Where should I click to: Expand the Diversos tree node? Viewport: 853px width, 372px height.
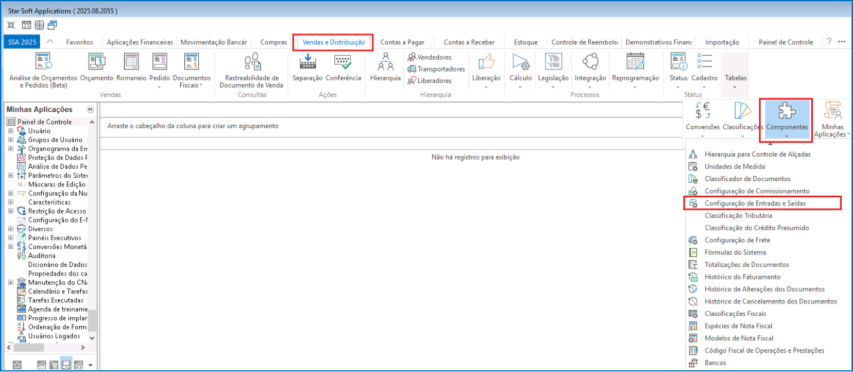pyautogui.click(x=10, y=229)
